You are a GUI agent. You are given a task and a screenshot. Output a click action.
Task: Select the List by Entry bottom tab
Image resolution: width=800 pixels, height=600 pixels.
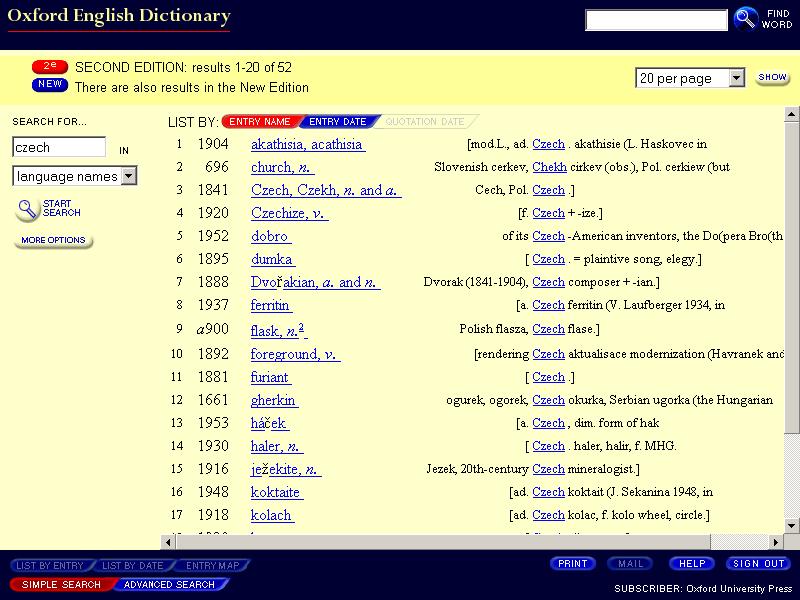coord(50,565)
